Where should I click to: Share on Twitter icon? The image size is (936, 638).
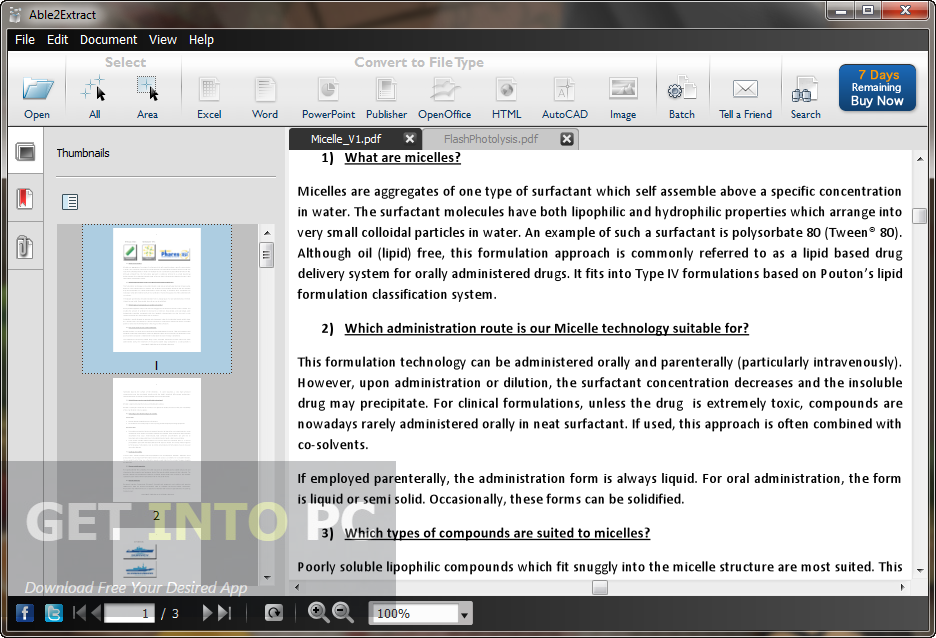tap(54, 613)
